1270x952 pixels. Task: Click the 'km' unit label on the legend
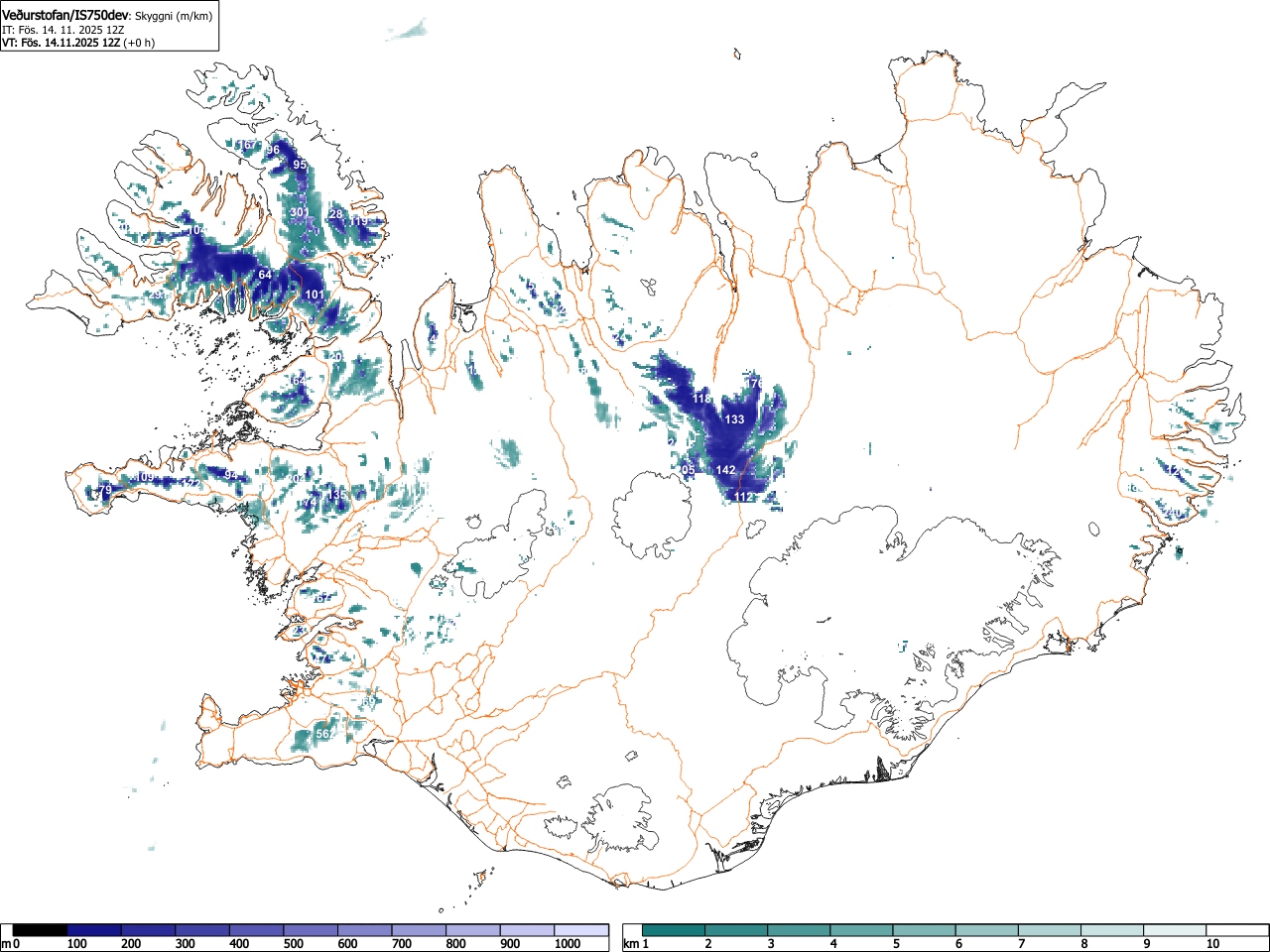point(631,944)
